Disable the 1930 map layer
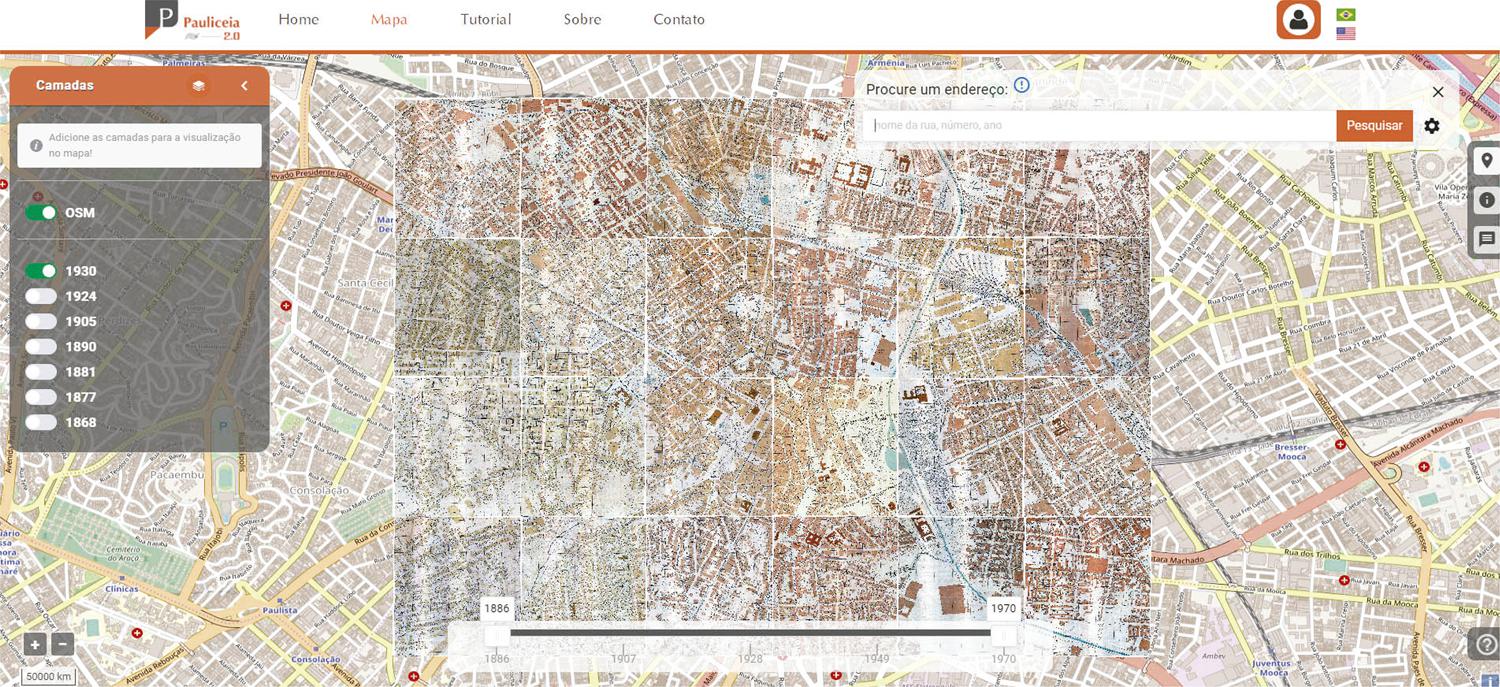 coord(41,271)
